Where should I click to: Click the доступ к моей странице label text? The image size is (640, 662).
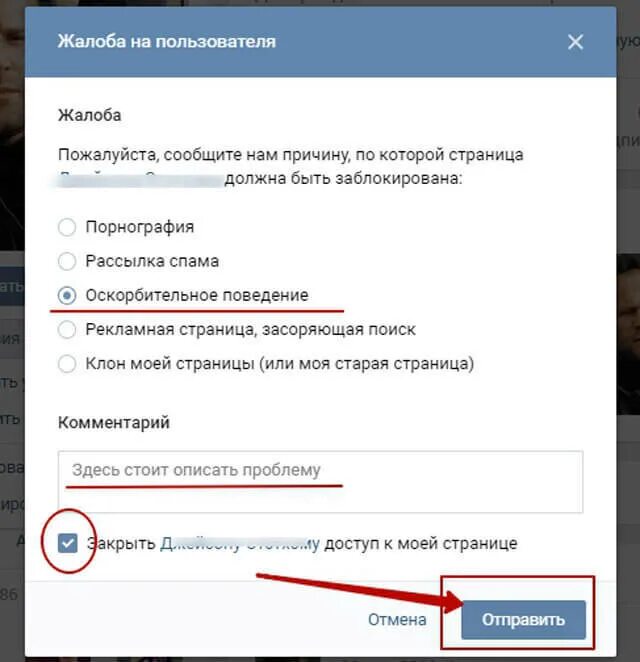[421, 543]
